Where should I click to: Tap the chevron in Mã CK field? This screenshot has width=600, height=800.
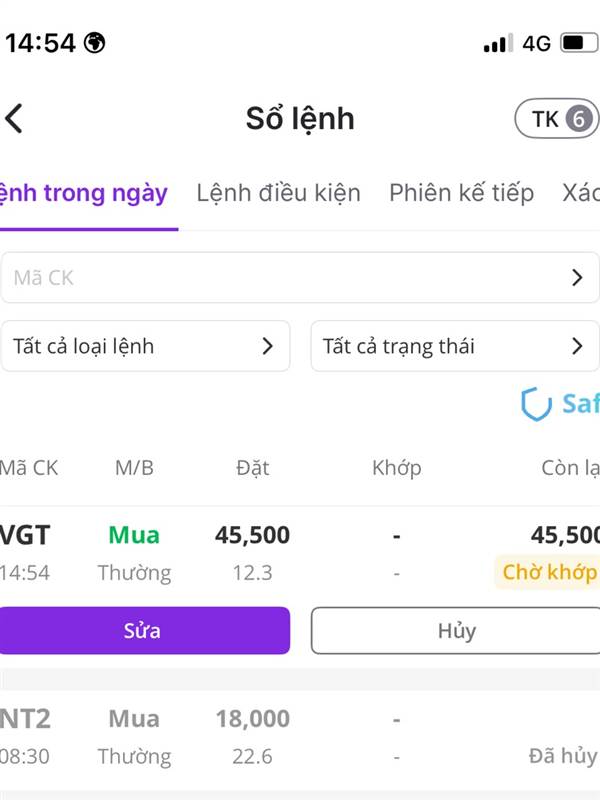pyautogui.click(x=577, y=278)
